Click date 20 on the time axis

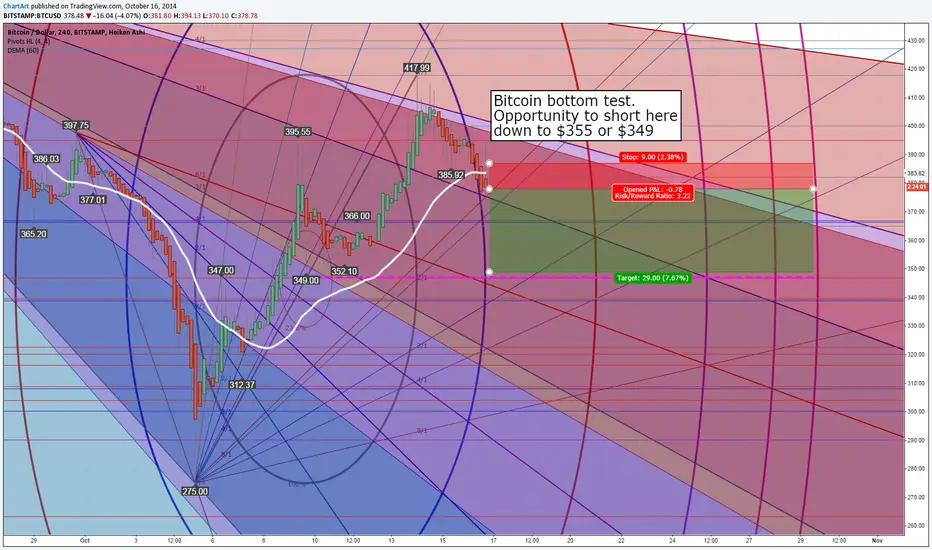coord(570,540)
